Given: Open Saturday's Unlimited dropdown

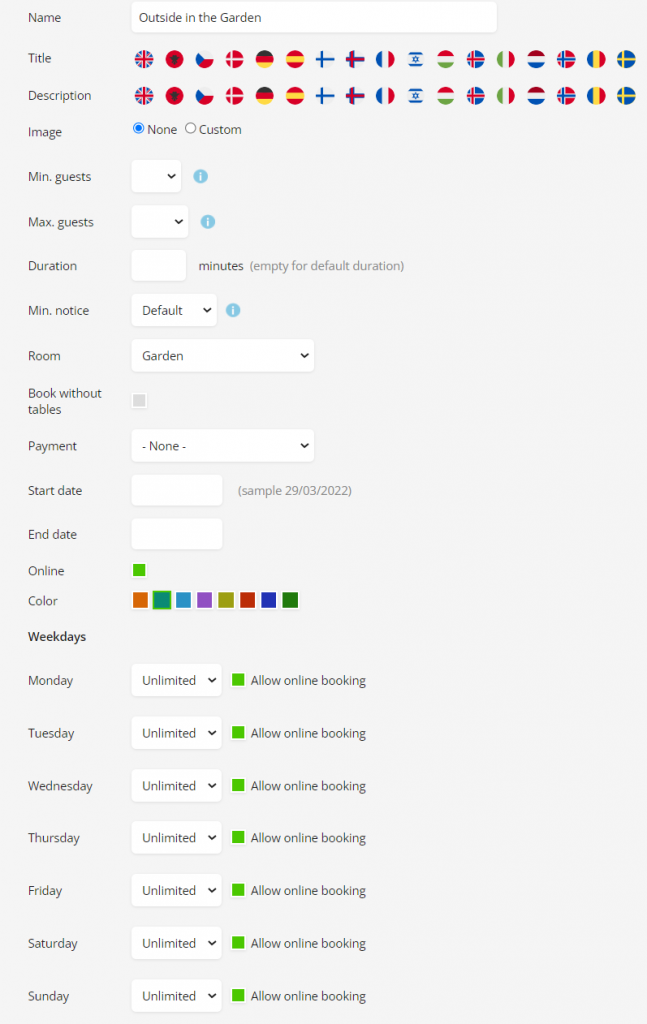Looking at the screenshot, I should click(176, 943).
